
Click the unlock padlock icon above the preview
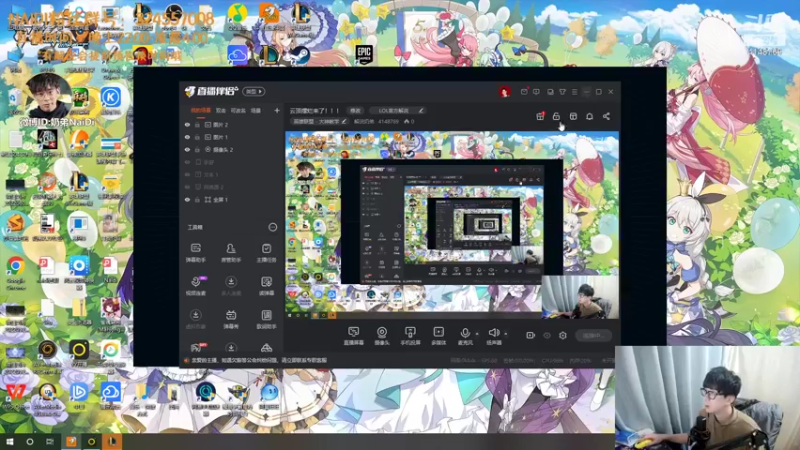click(x=556, y=116)
